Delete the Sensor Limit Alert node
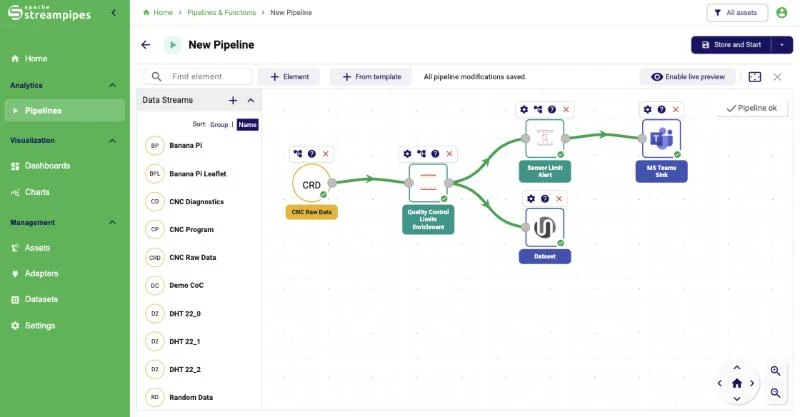 point(566,109)
